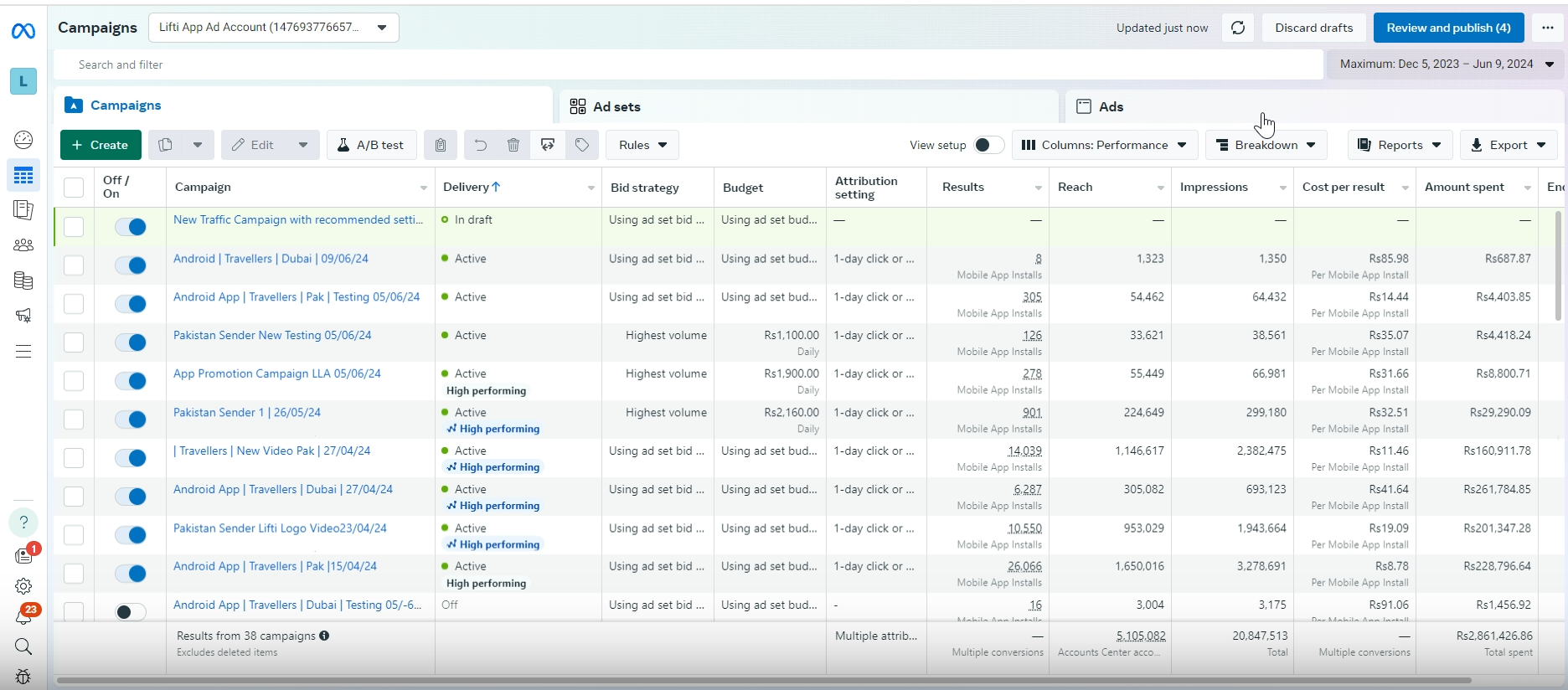Image resolution: width=1568 pixels, height=690 pixels.
Task: Open the date range selector dropdown
Action: click(x=1446, y=64)
